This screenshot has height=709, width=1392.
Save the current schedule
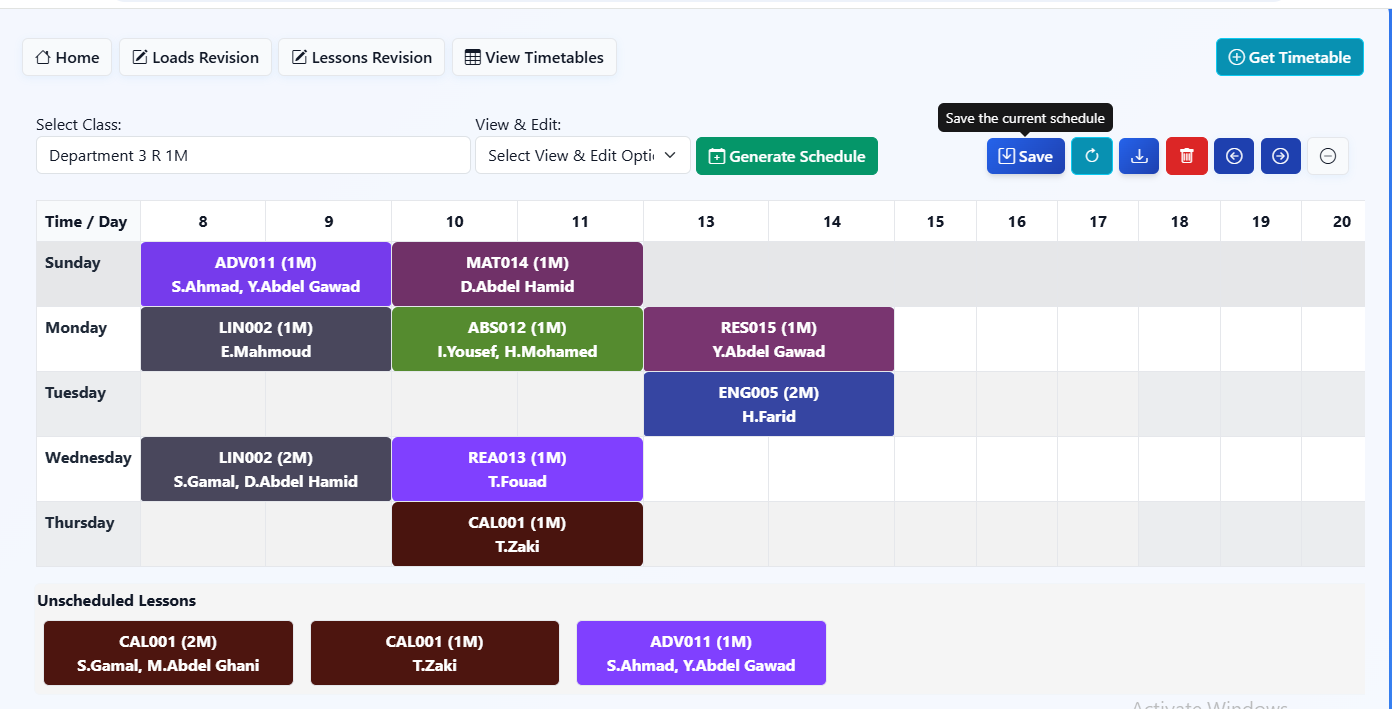point(1025,156)
